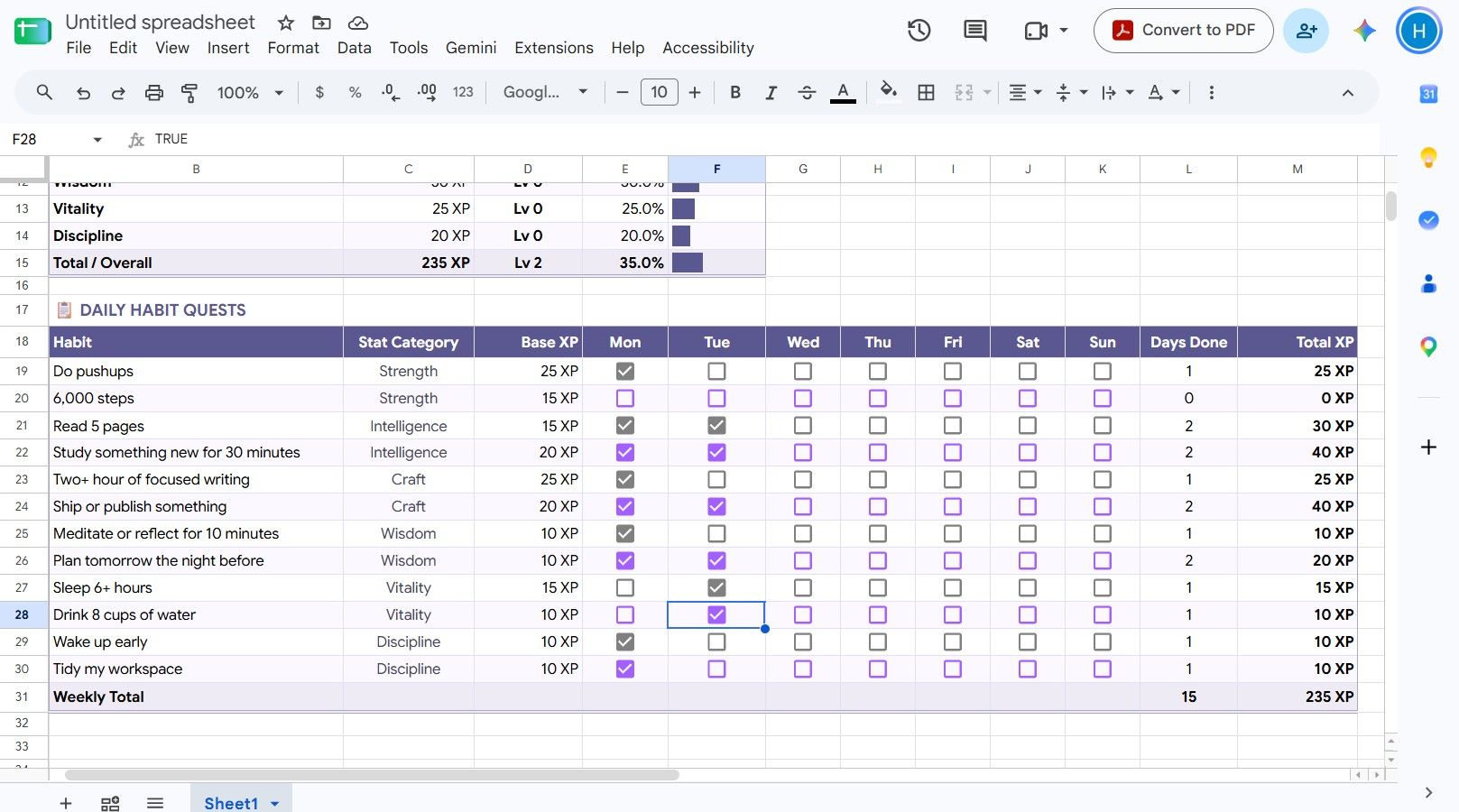The height and width of the screenshot is (812, 1459).
Task: Toggle italic formatting
Action: (771, 92)
